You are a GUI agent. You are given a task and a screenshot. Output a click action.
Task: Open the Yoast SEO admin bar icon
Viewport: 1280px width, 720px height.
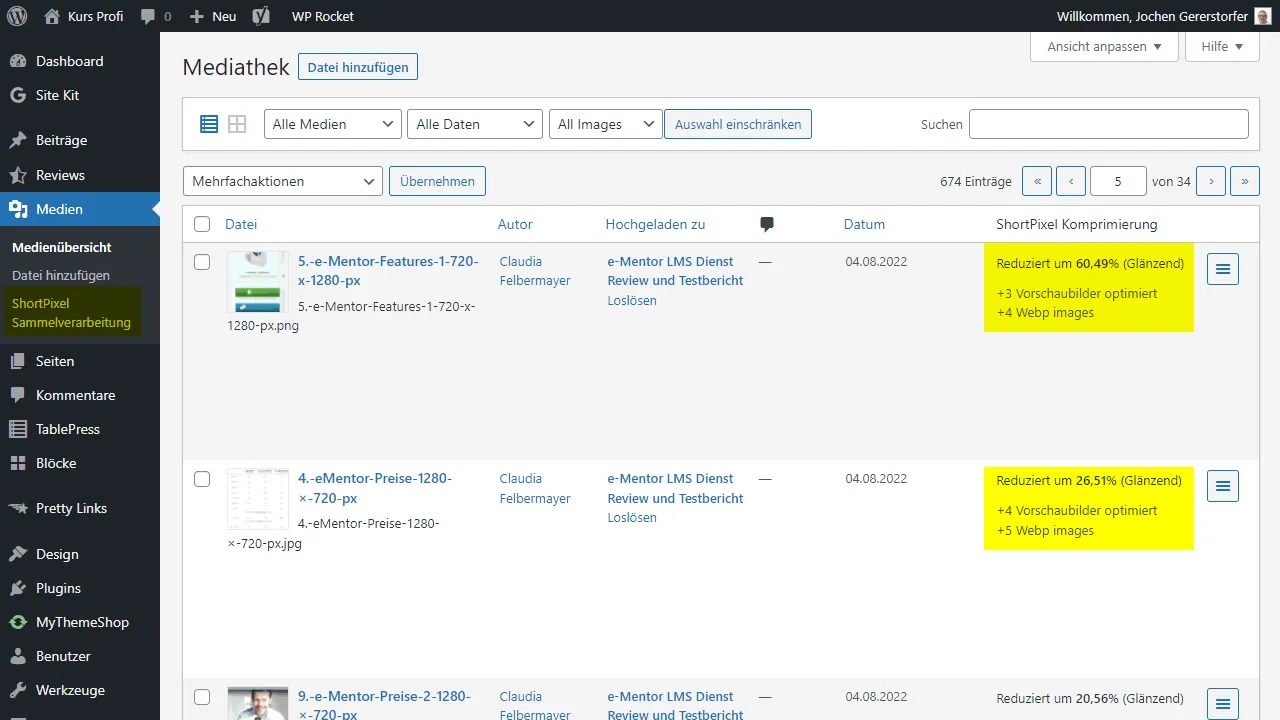pyautogui.click(x=261, y=16)
